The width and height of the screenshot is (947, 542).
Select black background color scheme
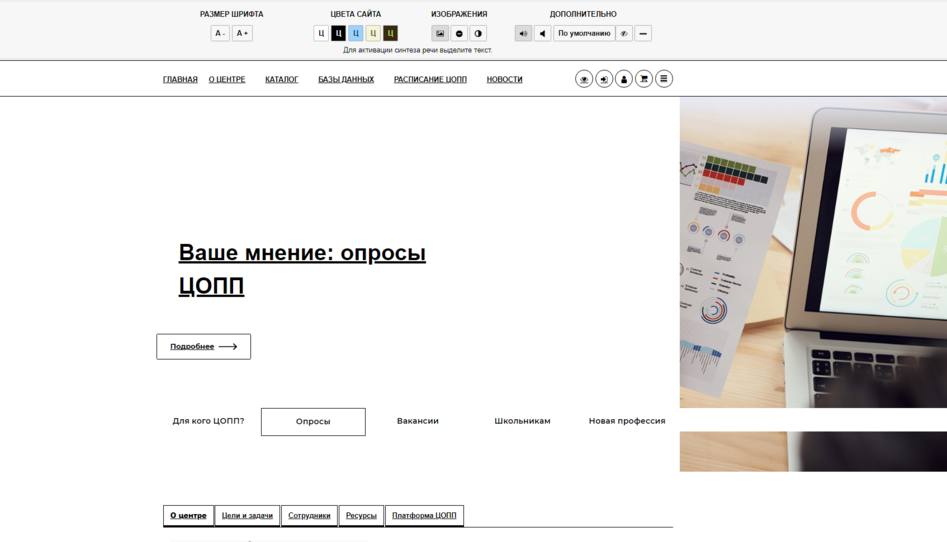pyautogui.click(x=338, y=33)
